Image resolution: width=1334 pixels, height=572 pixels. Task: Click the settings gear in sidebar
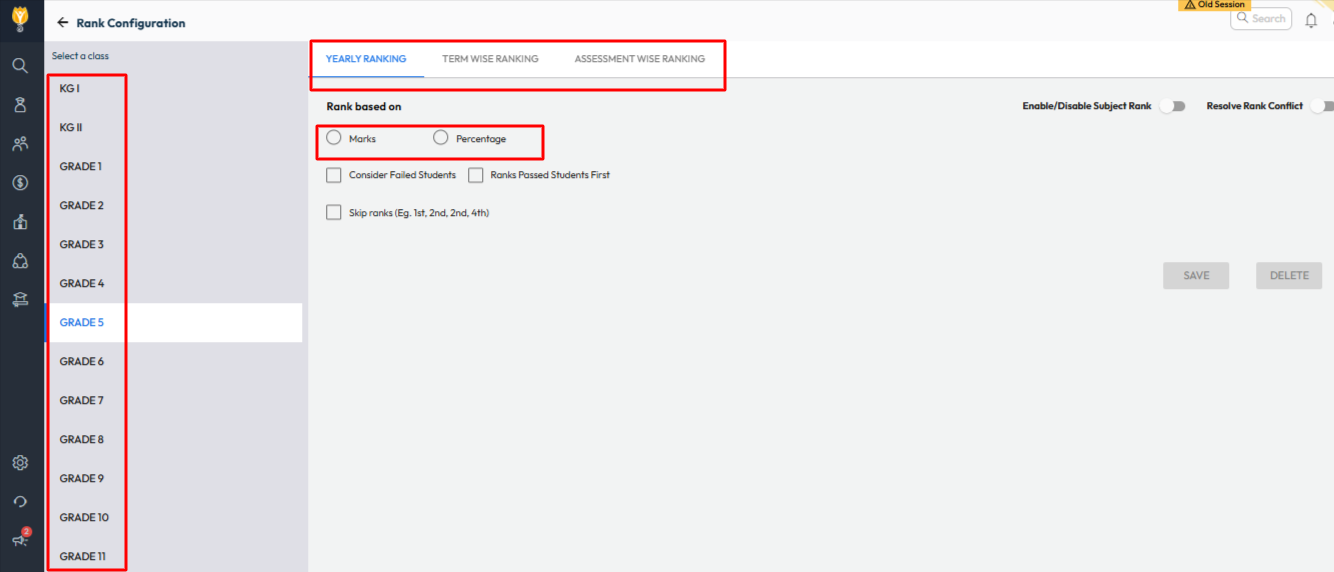click(20, 463)
